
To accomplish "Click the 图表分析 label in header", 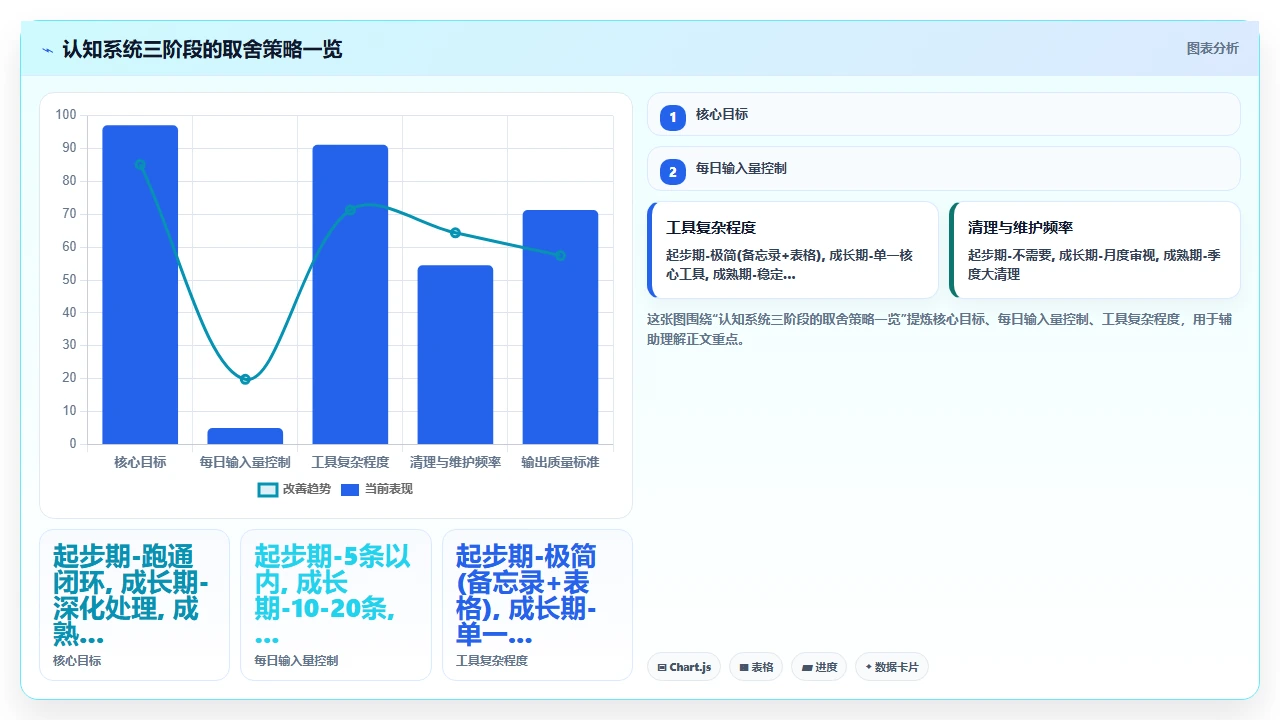I will point(1212,49).
